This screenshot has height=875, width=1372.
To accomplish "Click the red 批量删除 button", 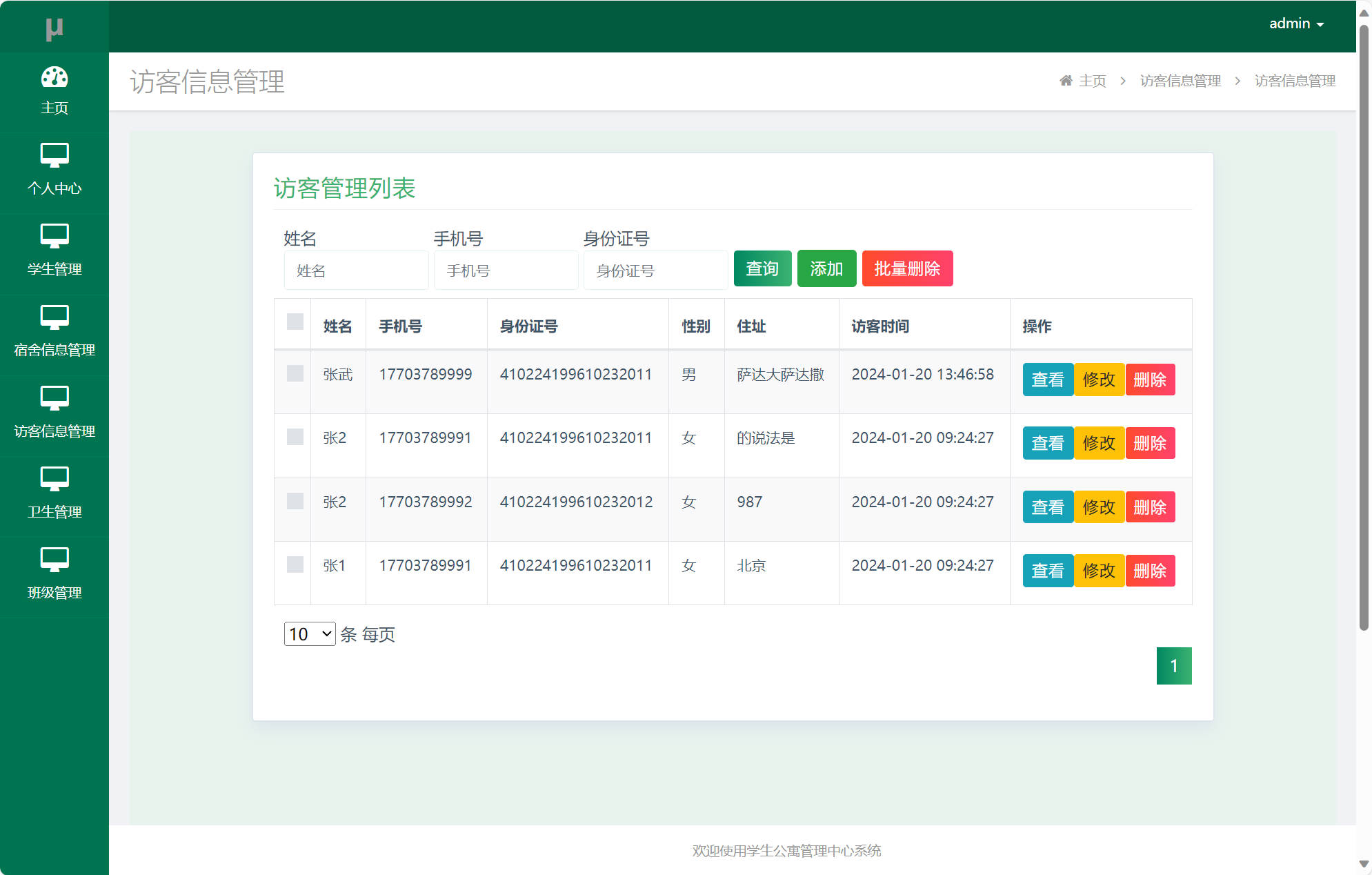I will coord(907,268).
